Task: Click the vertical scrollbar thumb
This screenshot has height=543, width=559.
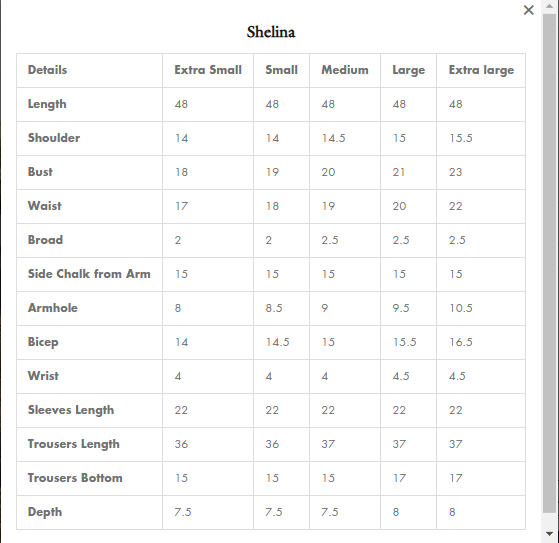Action: pos(550,264)
